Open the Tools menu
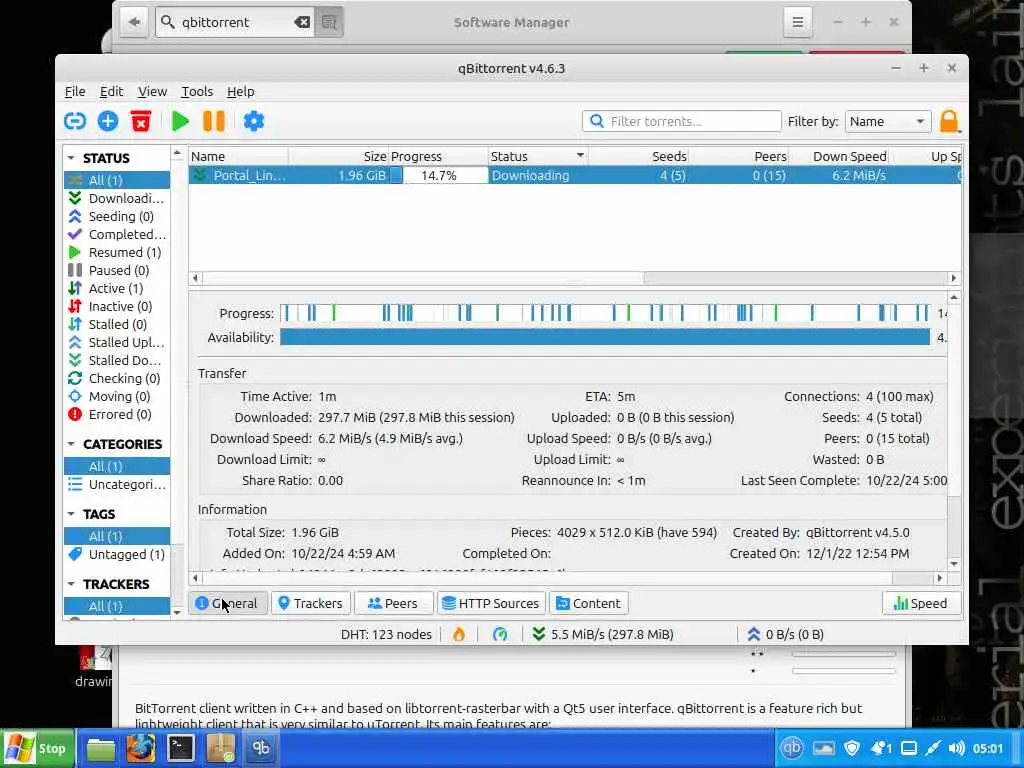1024x768 pixels. pos(197,91)
